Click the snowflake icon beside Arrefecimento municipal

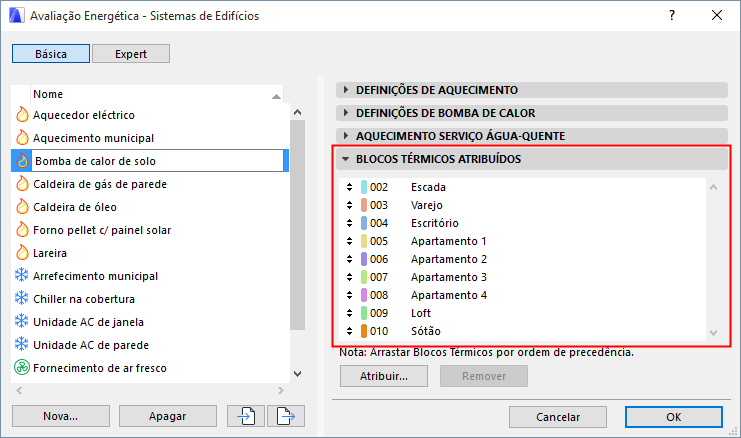22,275
